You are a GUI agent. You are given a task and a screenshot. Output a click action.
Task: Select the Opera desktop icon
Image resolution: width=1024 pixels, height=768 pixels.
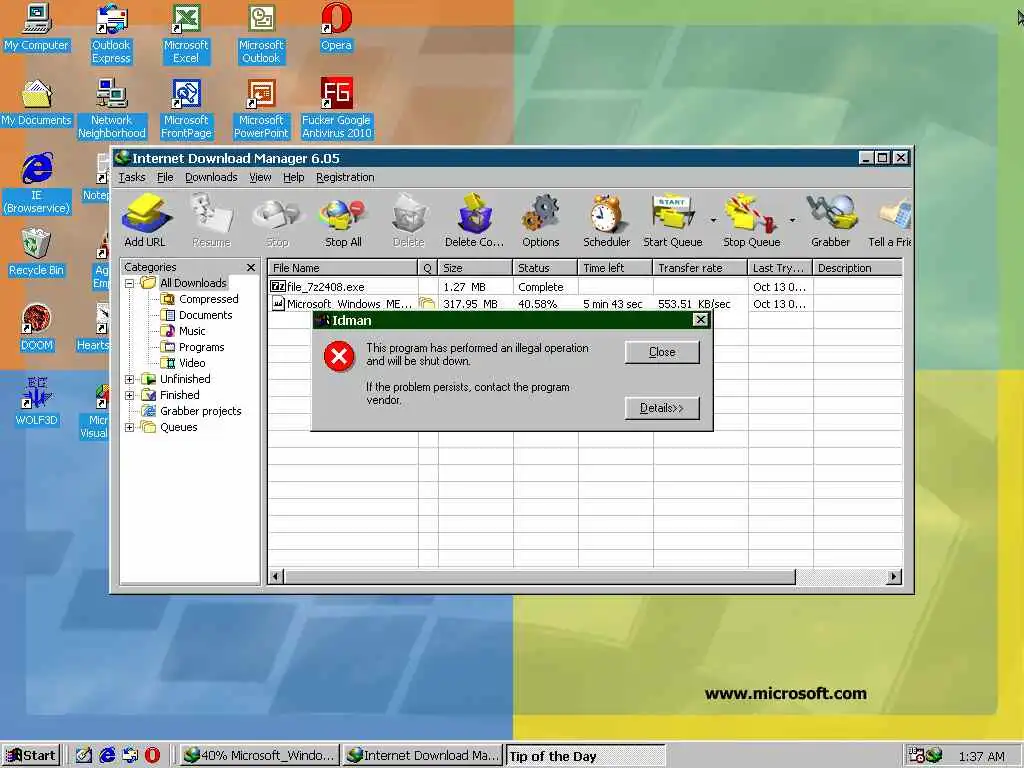click(336, 27)
